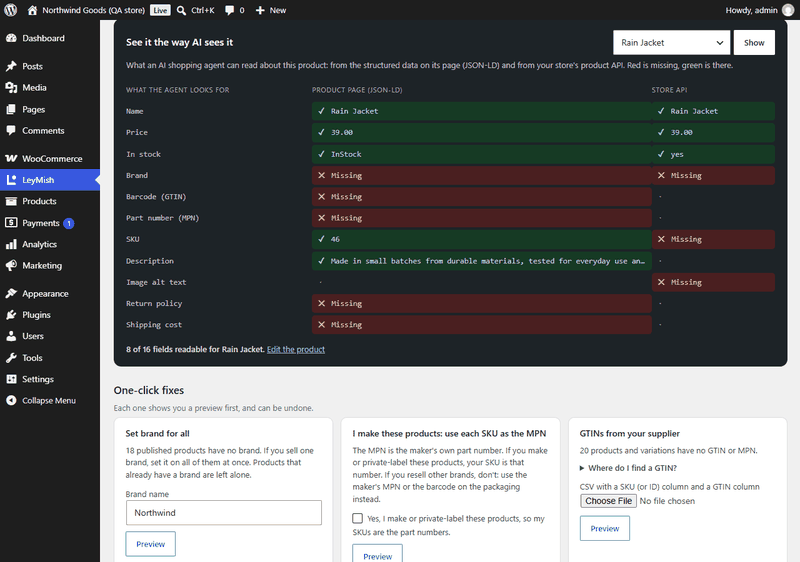This screenshot has width=800, height=562.
Task: Click the Payments notification badge
Action: point(69,223)
